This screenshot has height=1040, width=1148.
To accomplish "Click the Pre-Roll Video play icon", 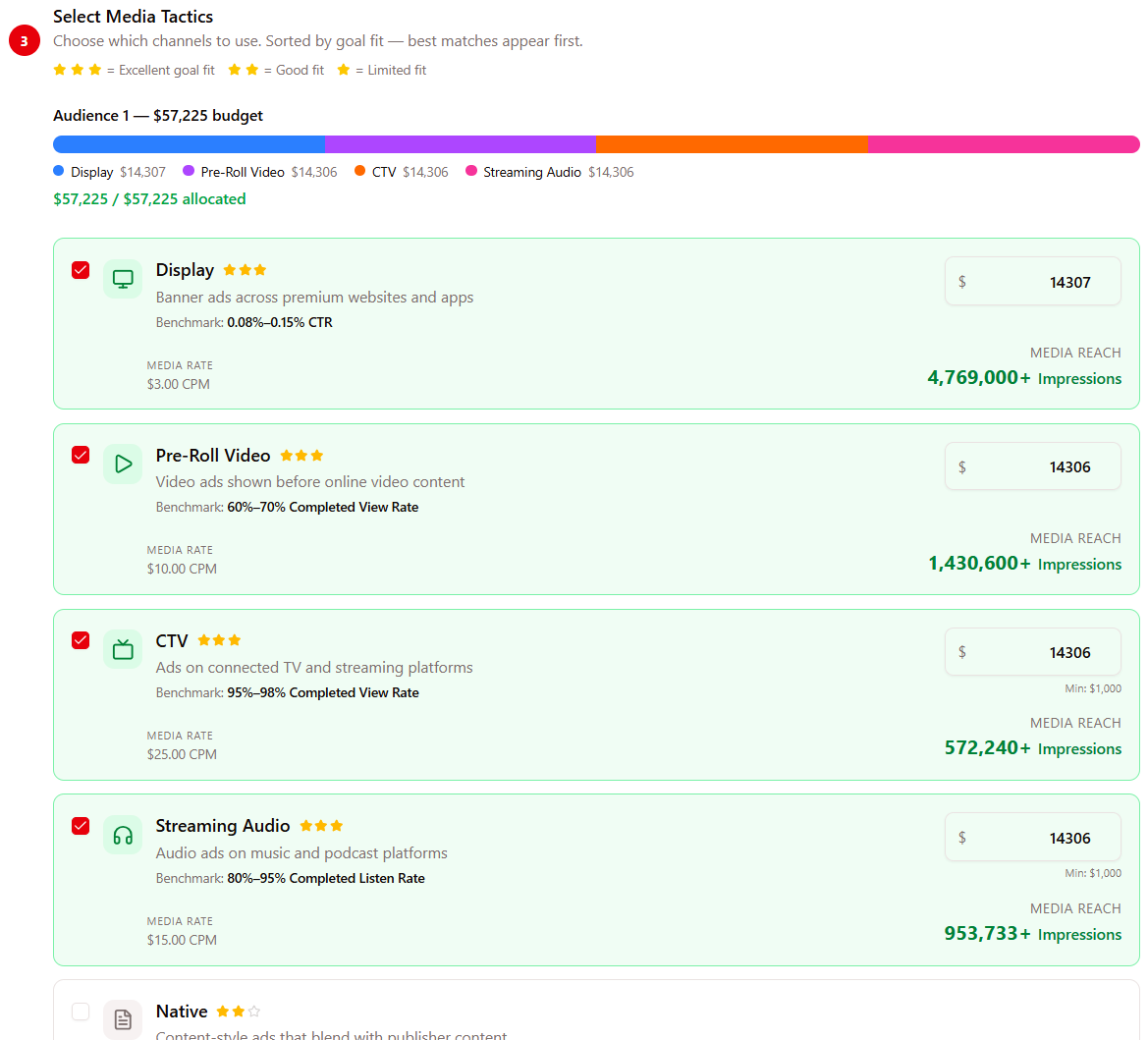I will [123, 465].
